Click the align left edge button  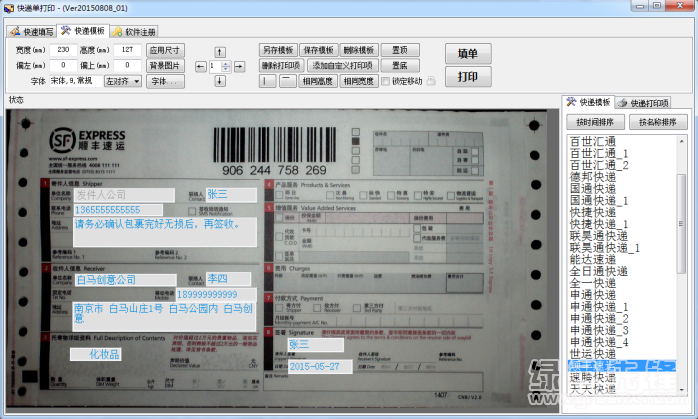[267, 81]
